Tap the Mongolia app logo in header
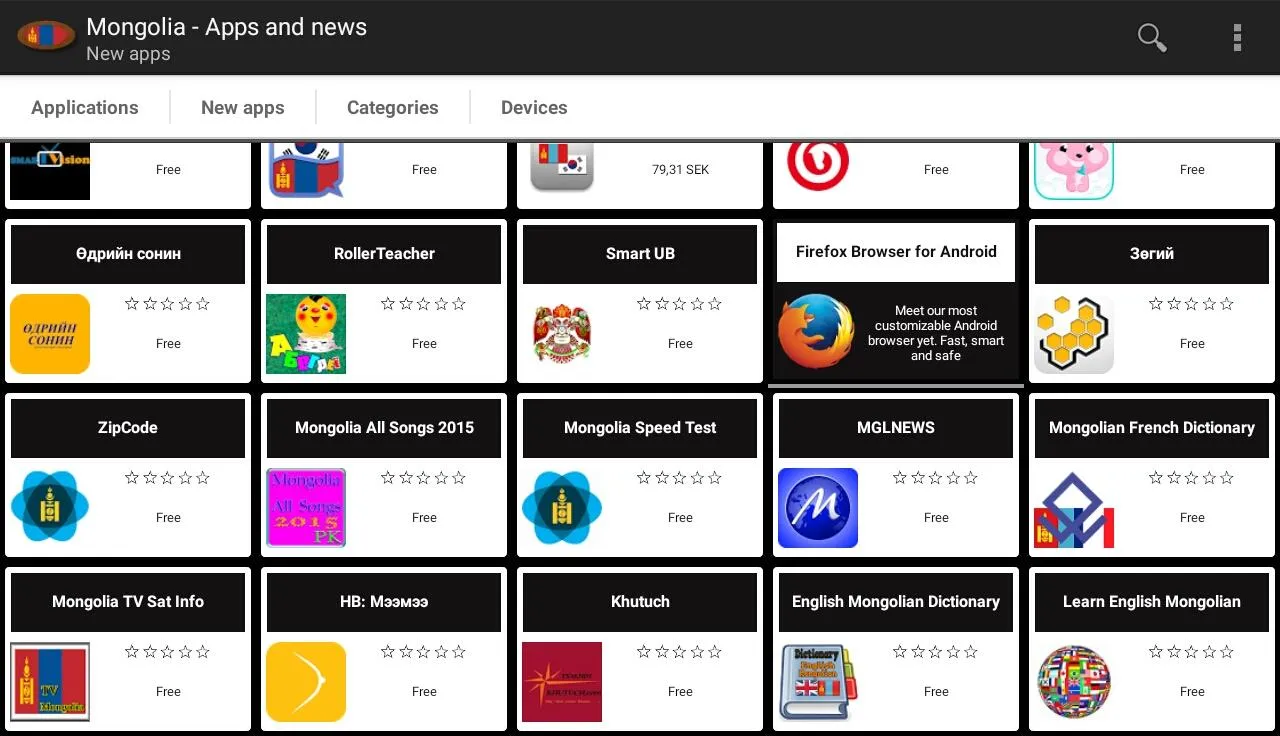The image size is (1280, 736). [46, 37]
